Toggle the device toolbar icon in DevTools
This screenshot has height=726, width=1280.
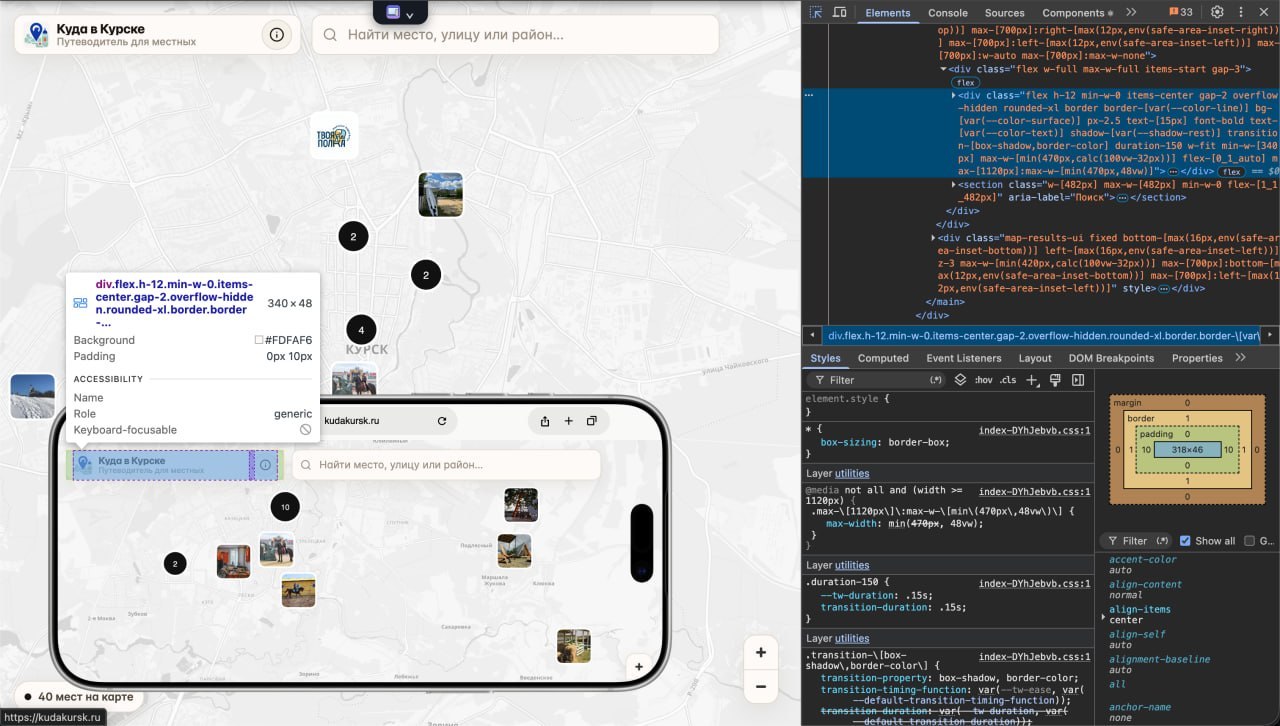coord(840,12)
